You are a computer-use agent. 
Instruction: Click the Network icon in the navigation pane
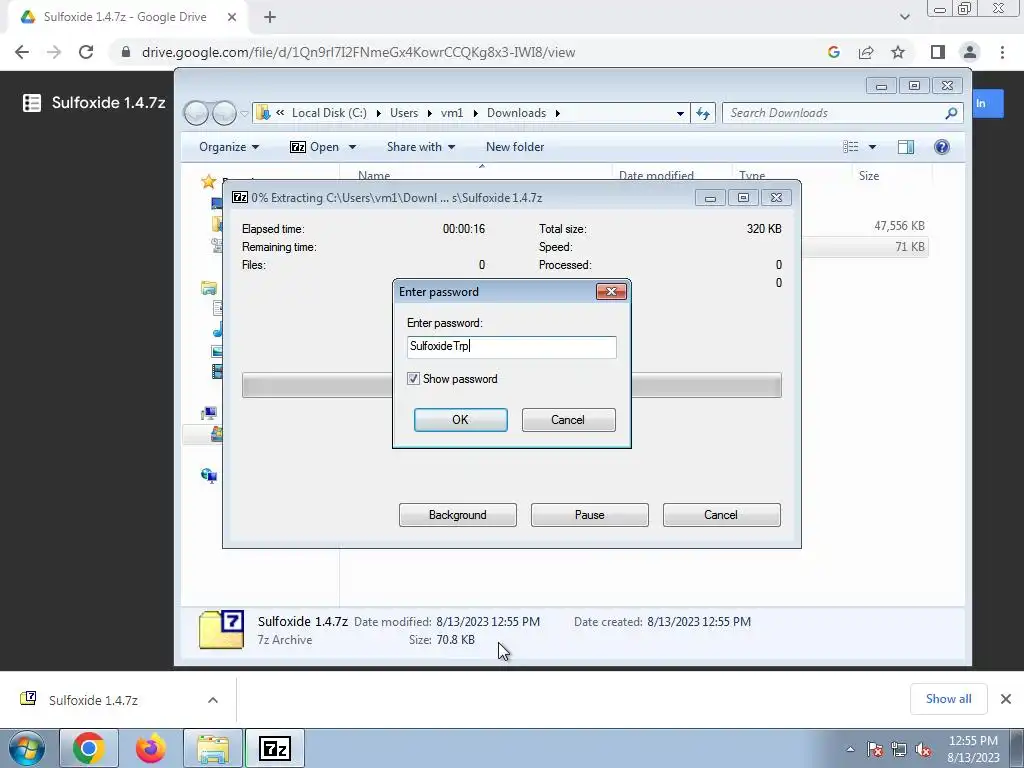click(209, 475)
